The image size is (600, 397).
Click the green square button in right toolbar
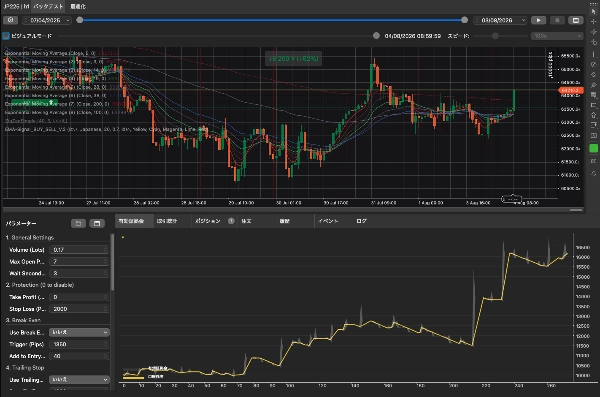tap(593, 148)
